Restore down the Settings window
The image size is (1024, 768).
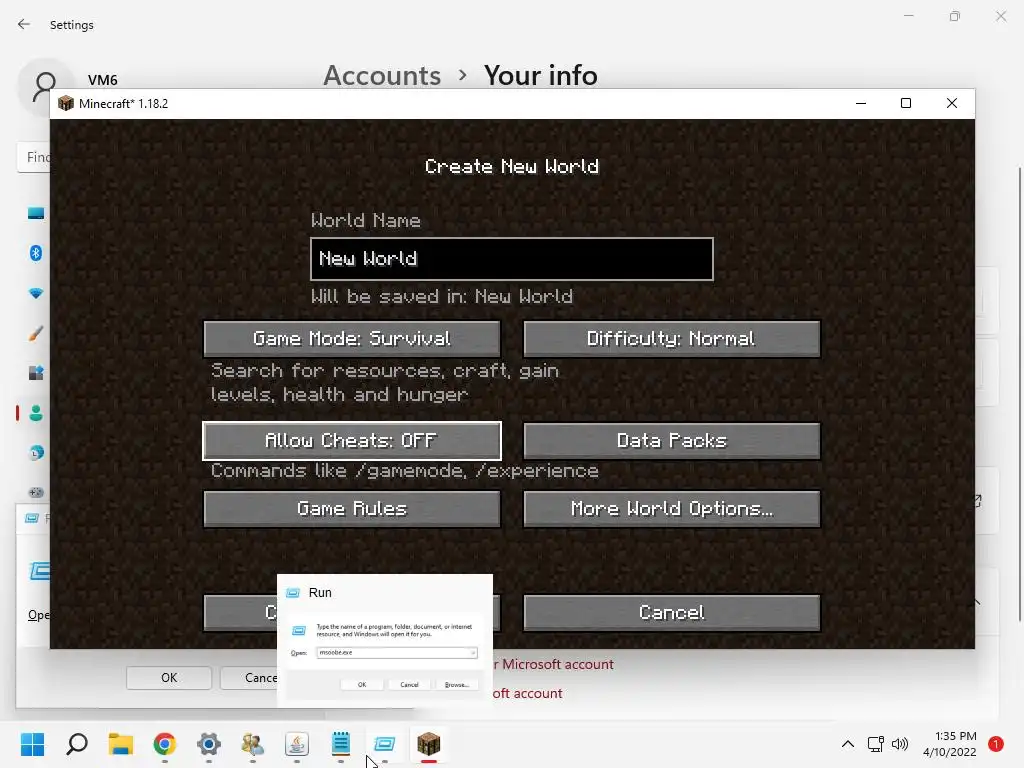pyautogui.click(x=955, y=16)
